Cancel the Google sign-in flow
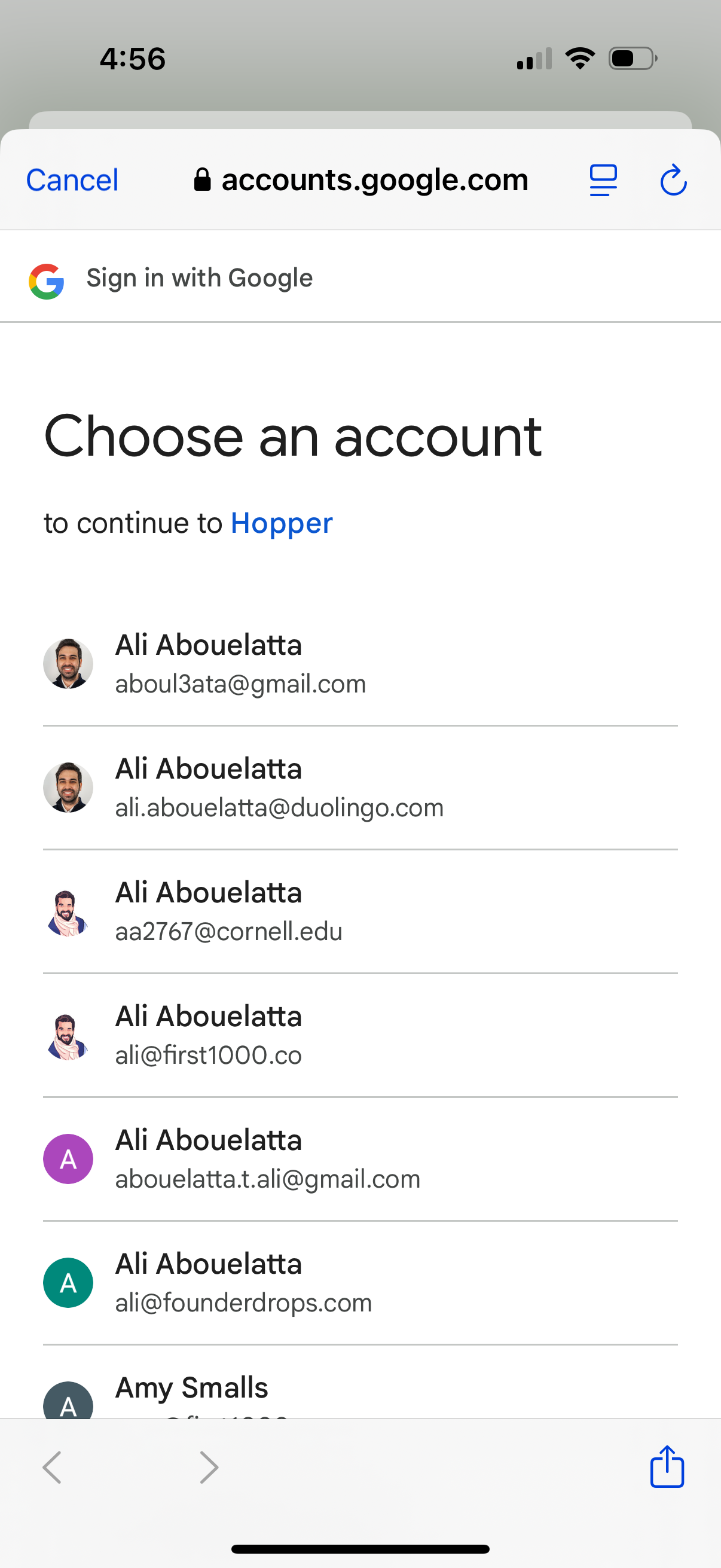This screenshot has height=1568, width=721. click(x=71, y=179)
